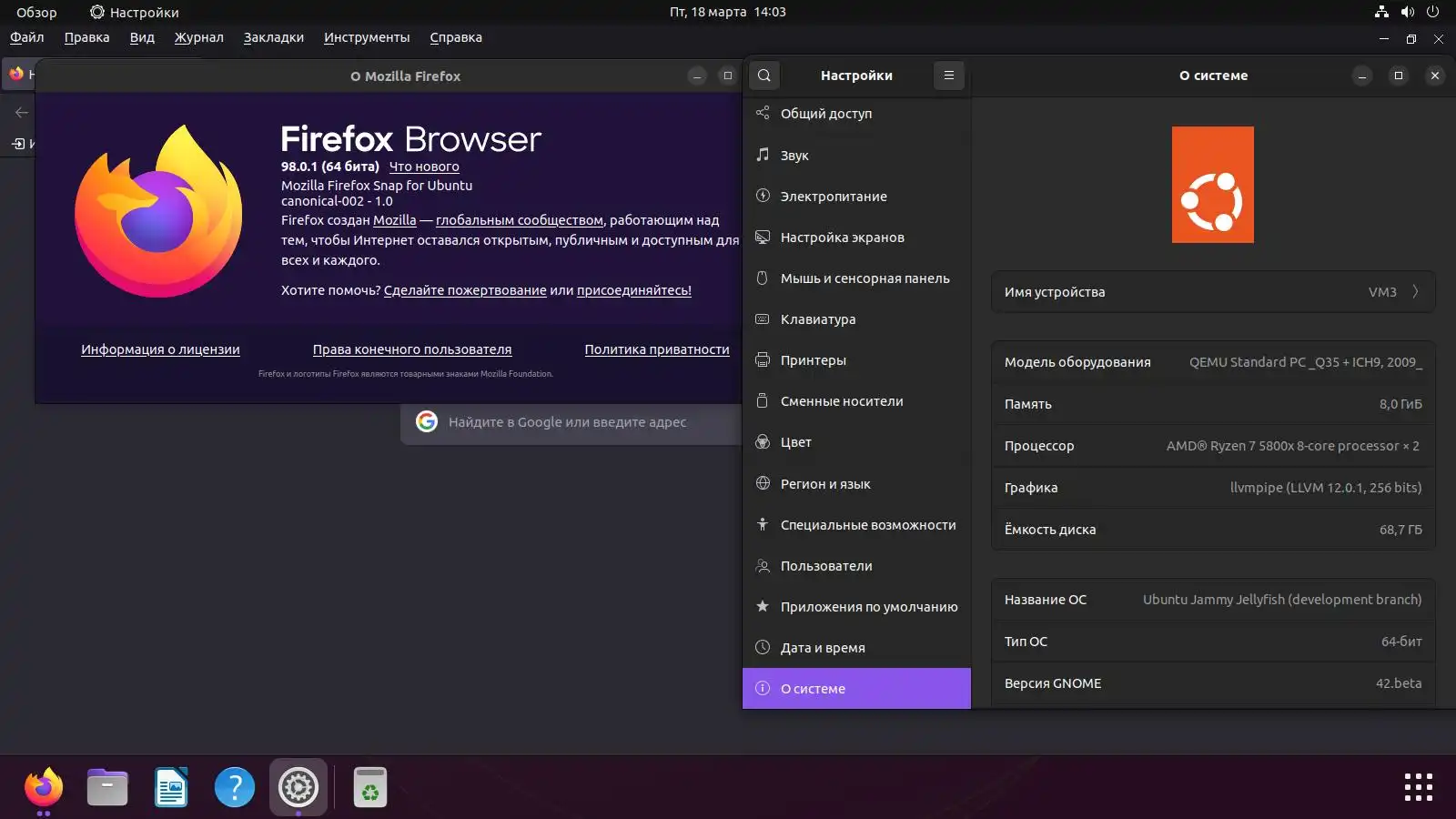Screen dimensions: 1456x819
Task: Open Files manager from the dock
Action: (x=107, y=787)
